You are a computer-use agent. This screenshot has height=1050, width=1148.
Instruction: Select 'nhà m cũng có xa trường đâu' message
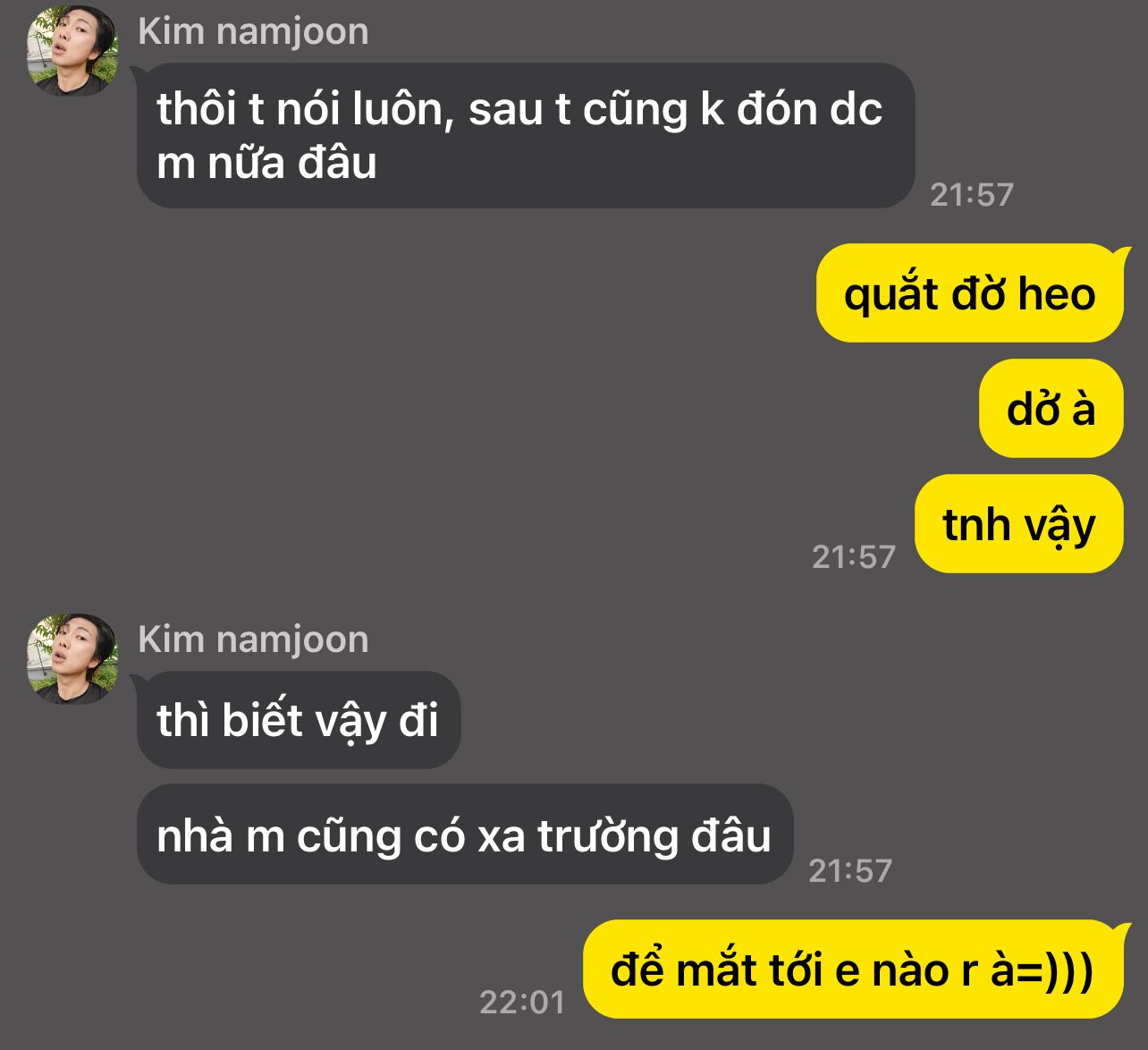tap(465, 834)
